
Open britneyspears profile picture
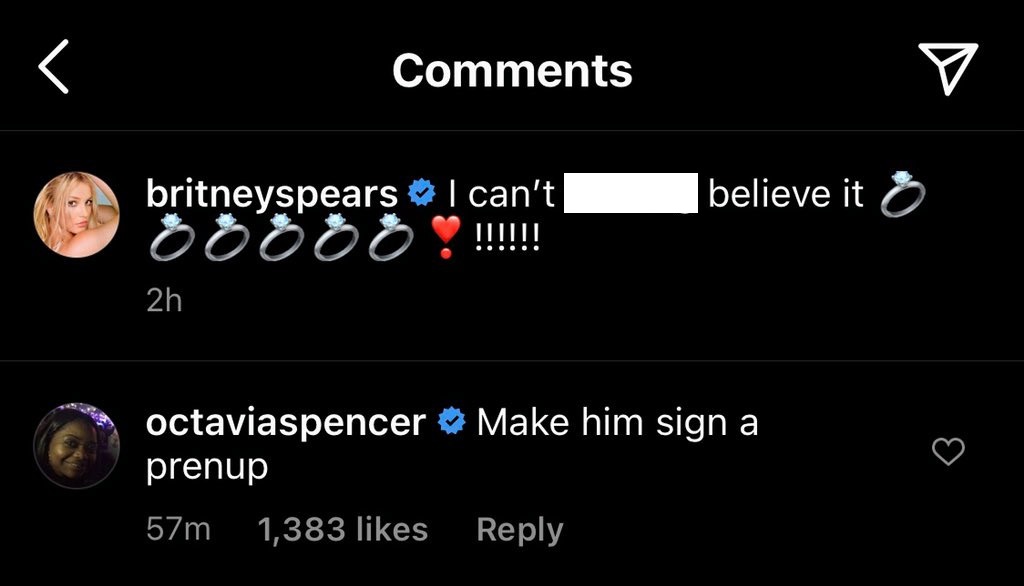coord(77,213)
